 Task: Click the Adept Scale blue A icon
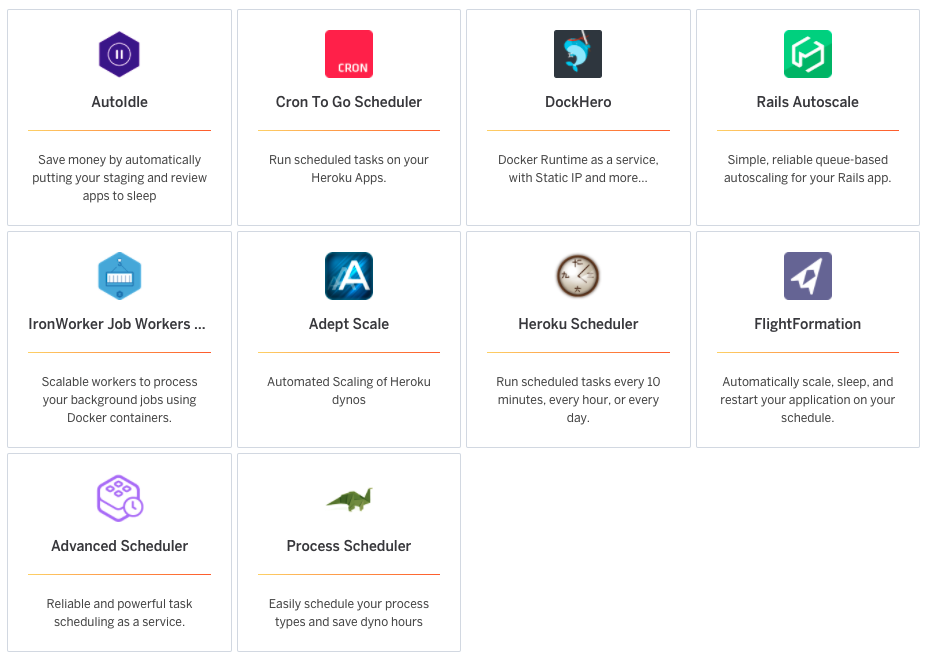tap(349, 276)
